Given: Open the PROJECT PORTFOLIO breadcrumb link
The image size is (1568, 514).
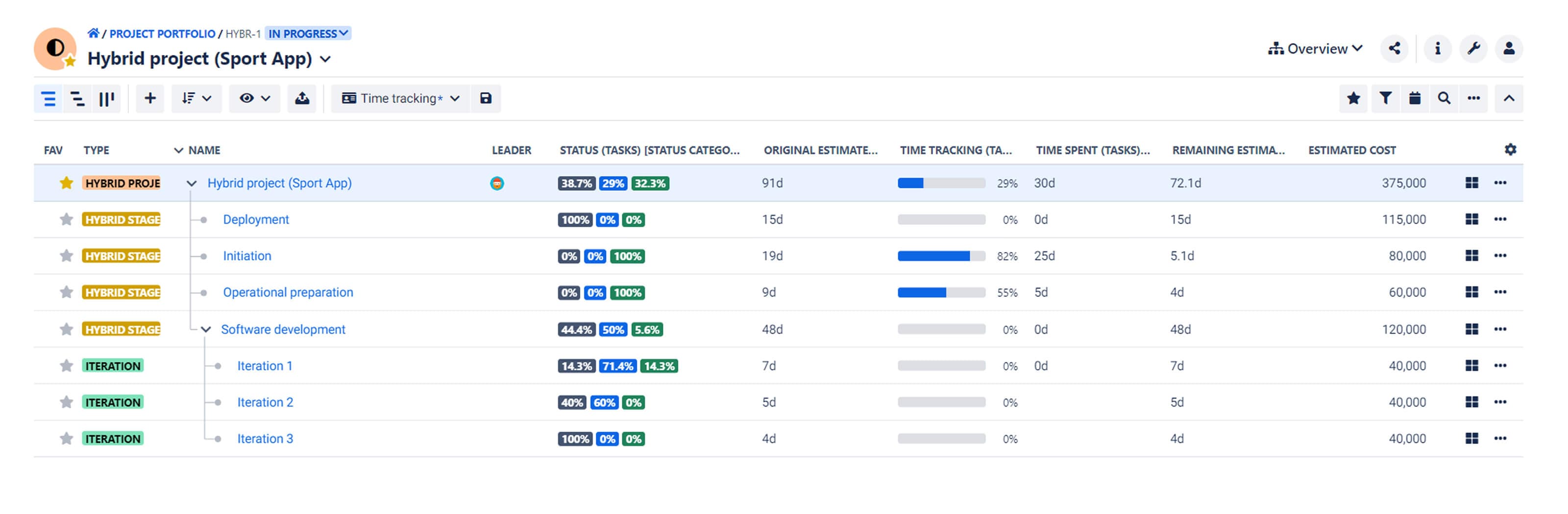Looking at the screenshot, I should [x=162, y=33].
